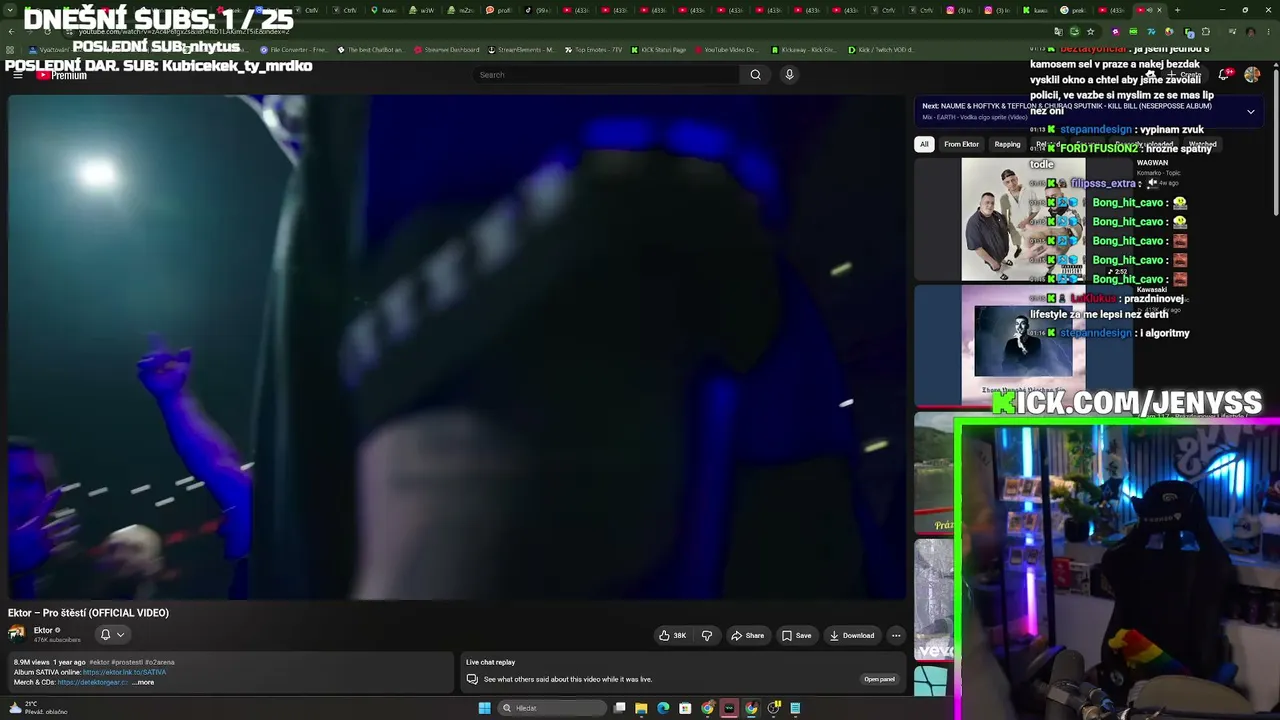Open the Kawasaki recommended video thumbnail
The width and height of the screenshot is (1280, 720).
[1023, 343]
